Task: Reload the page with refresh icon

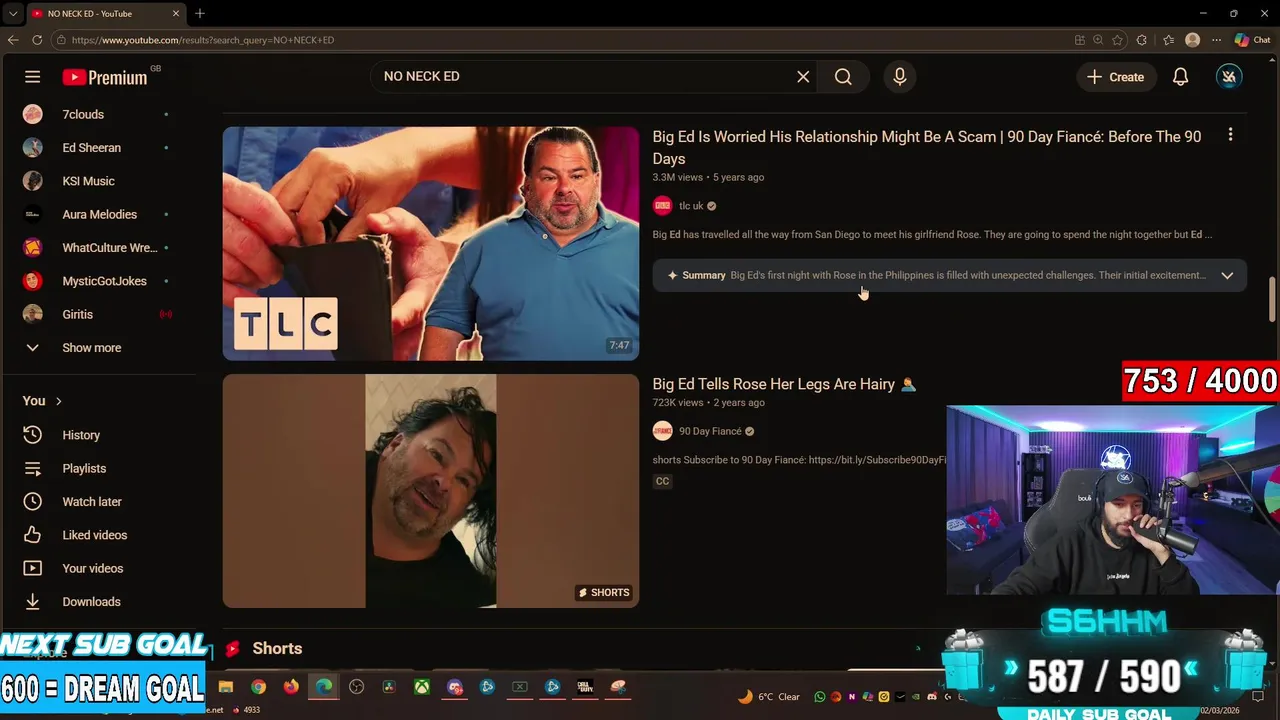Action: pos(37,40)
